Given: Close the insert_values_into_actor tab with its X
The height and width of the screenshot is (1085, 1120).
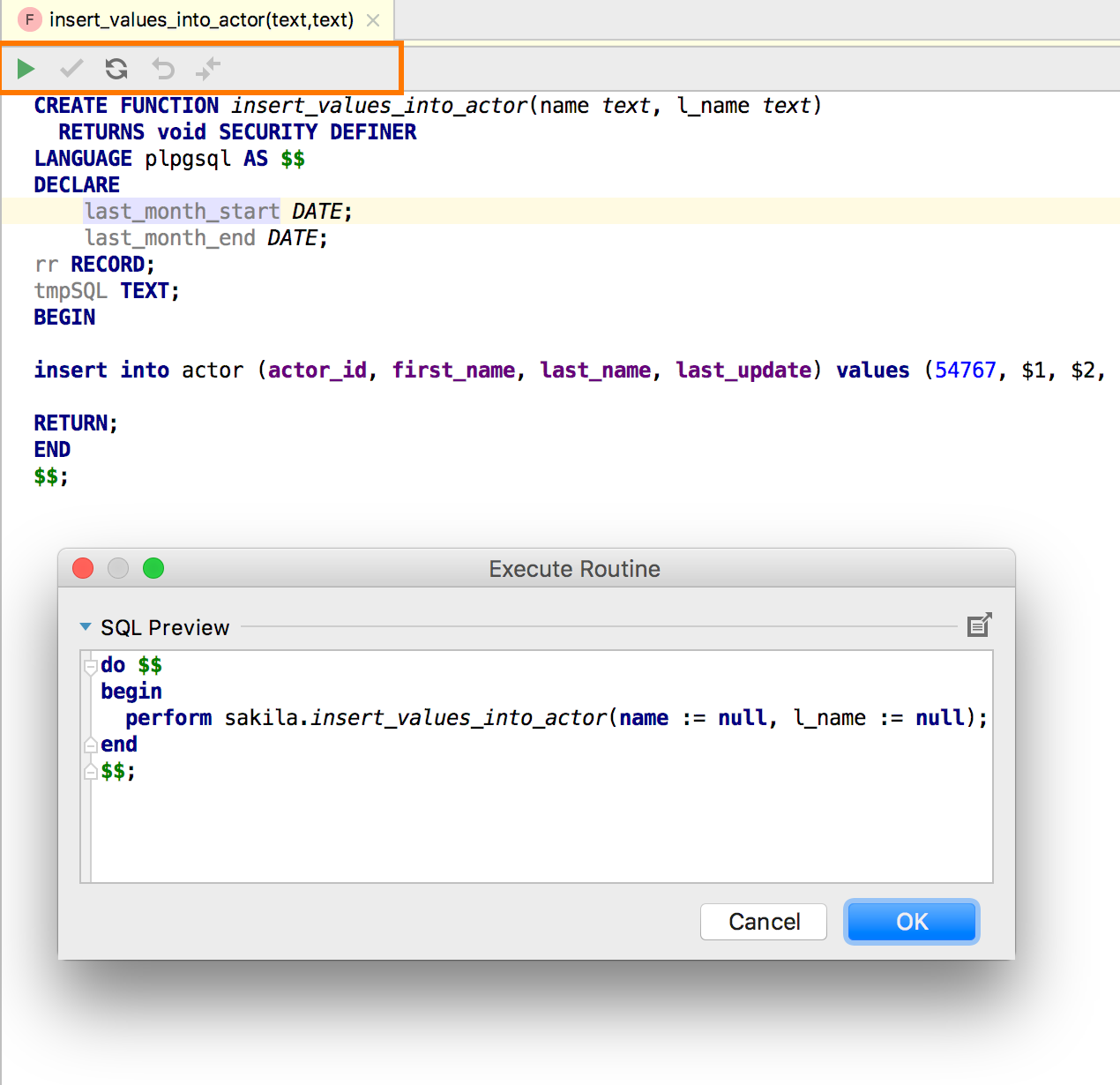Looking at the screenshot, I should tap(373, 20).
